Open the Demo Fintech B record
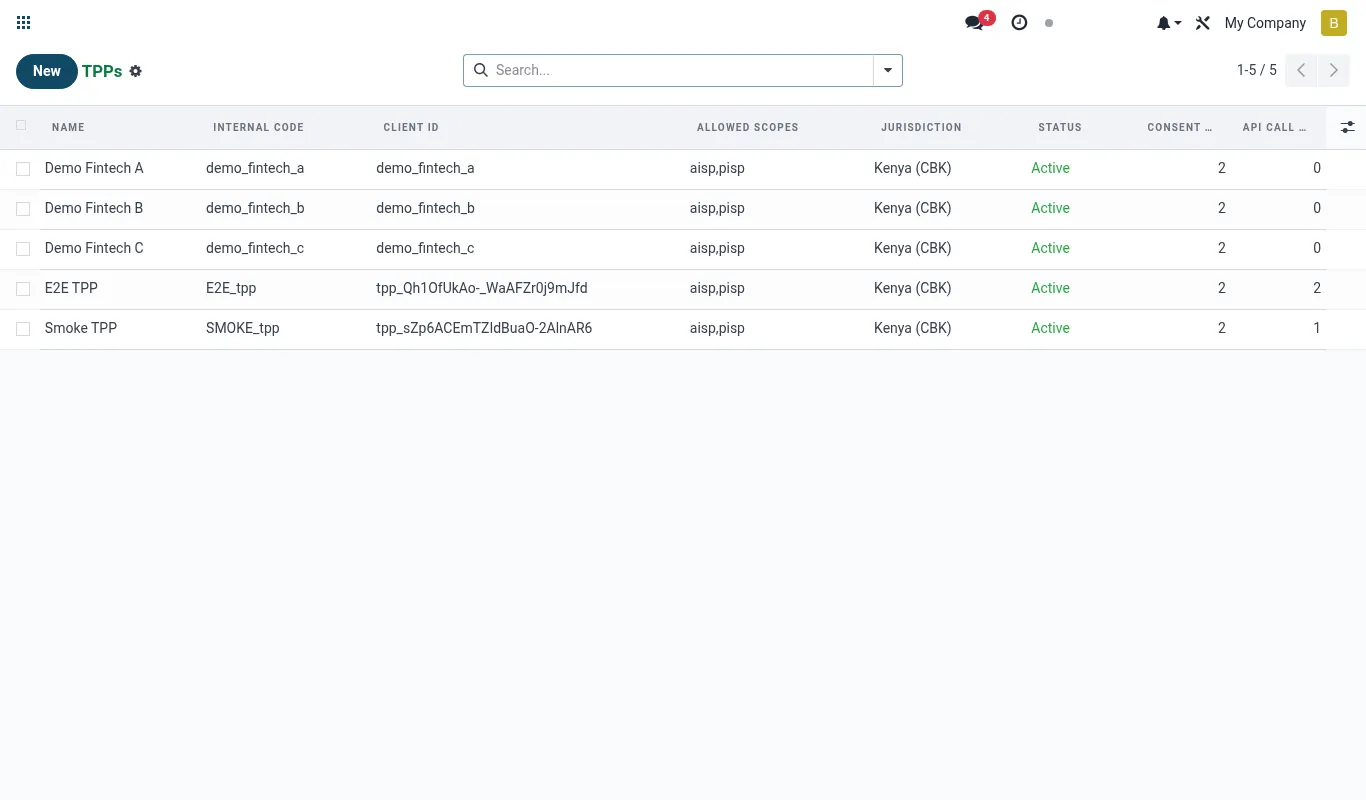 94,208
